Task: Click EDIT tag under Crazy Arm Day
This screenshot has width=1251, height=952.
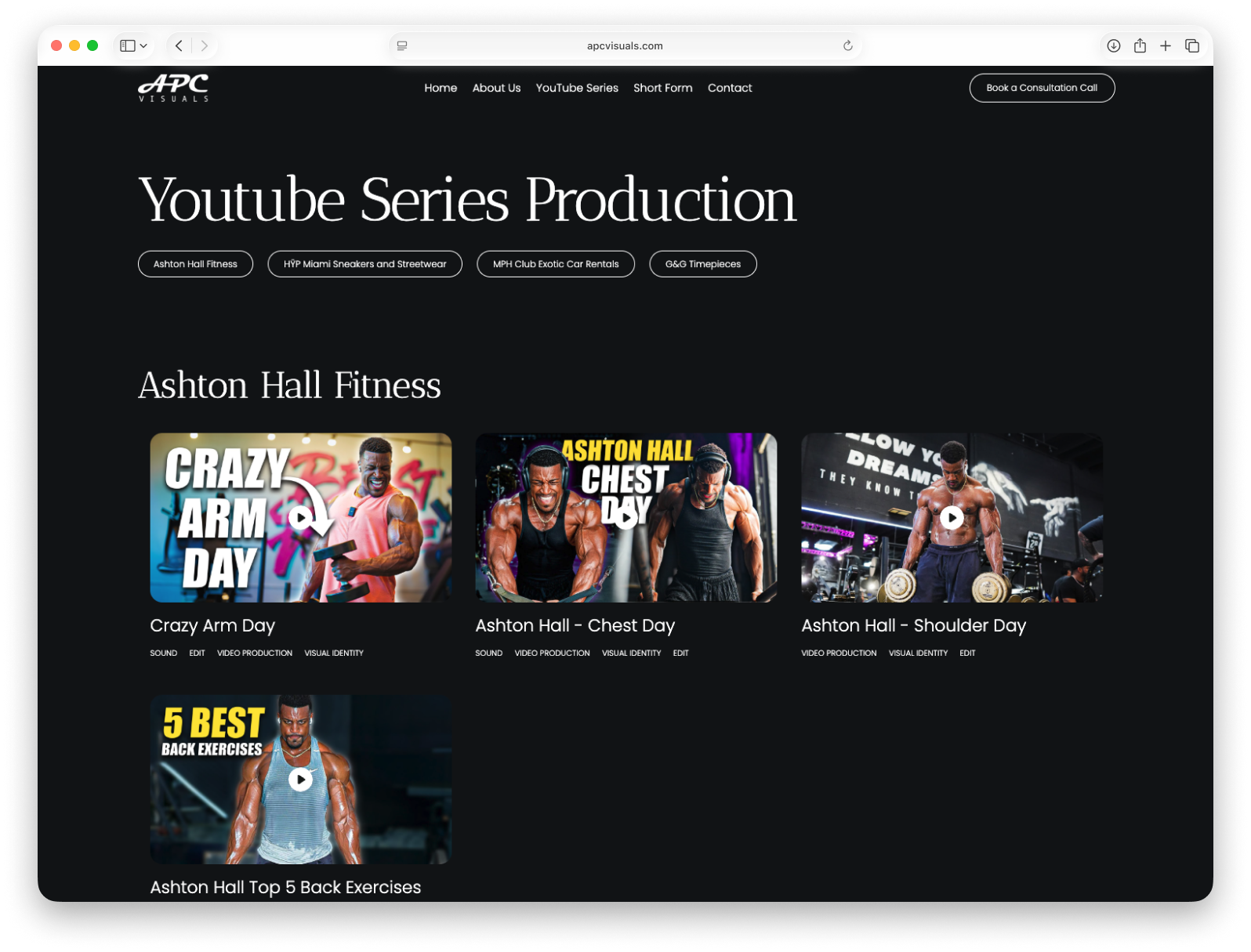Action: coord(197,653)
